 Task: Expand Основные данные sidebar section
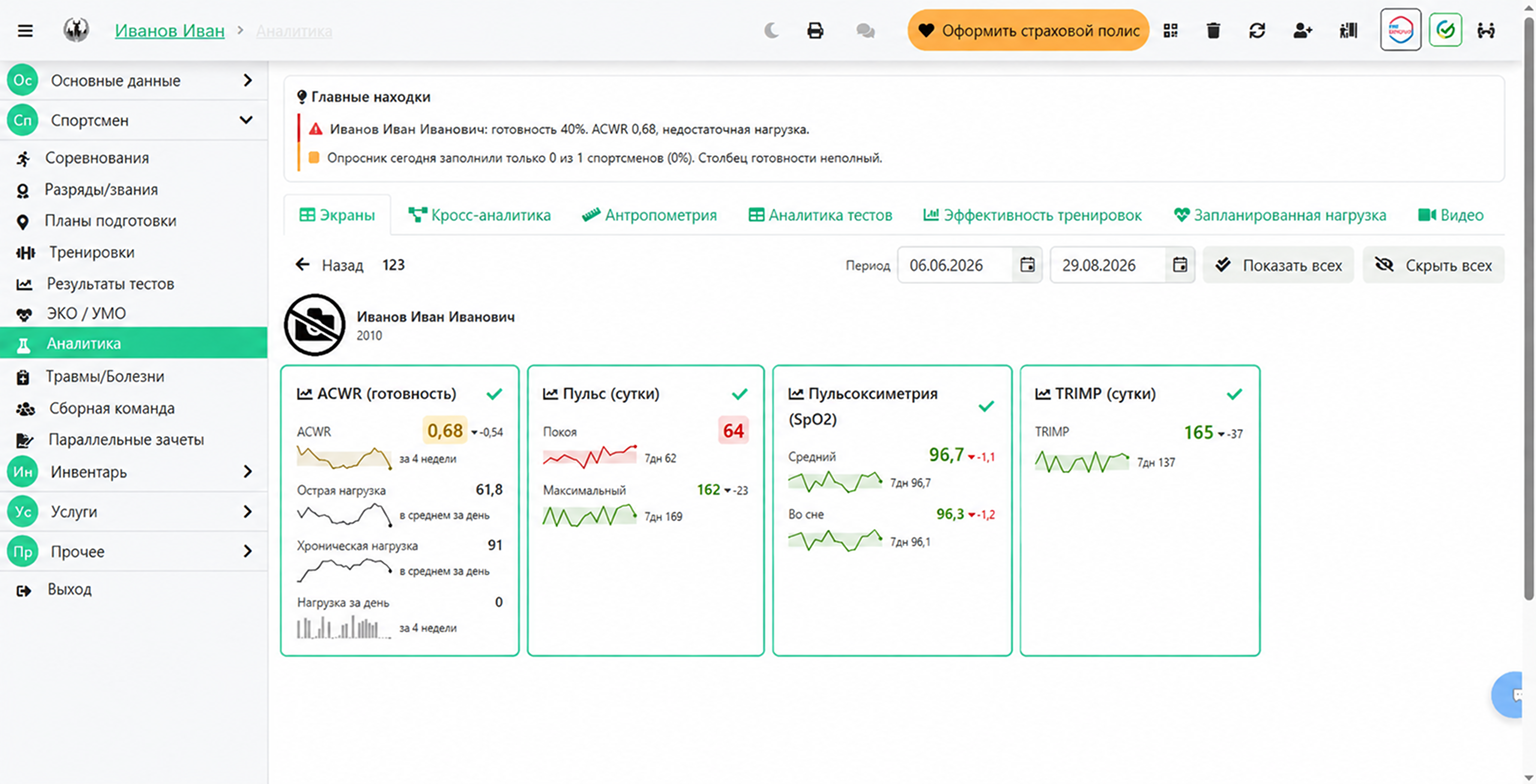point(133,81)
